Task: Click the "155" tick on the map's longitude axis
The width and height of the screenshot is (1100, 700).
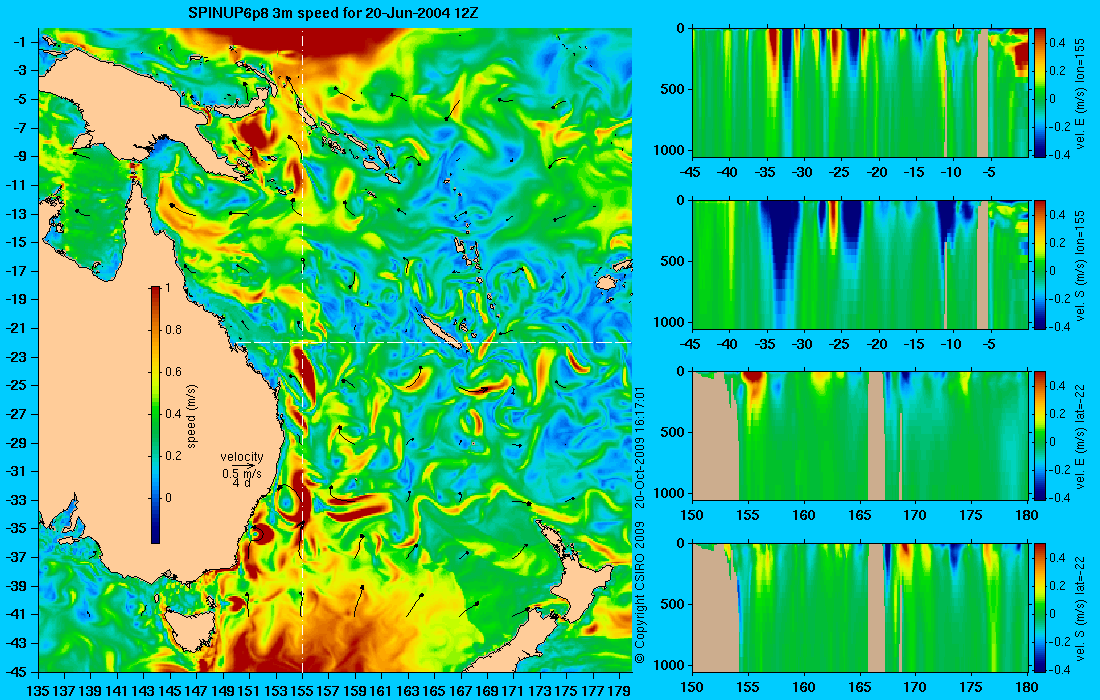Action: (x=302, y=691)
